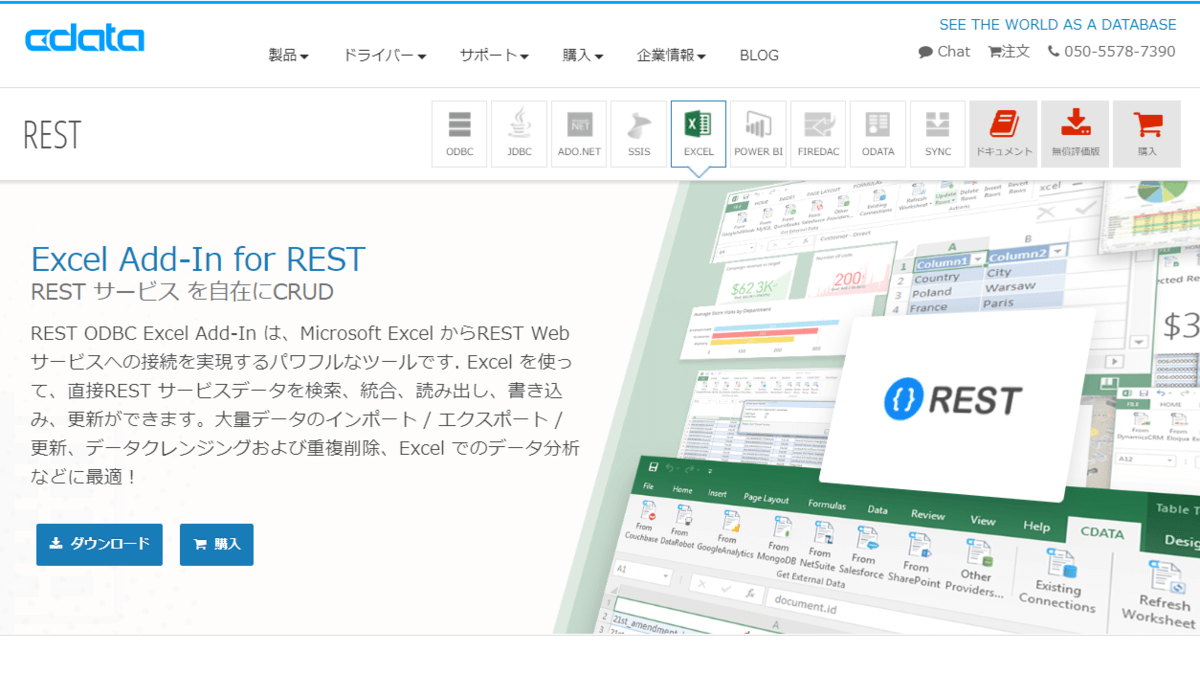This screenshot has width=1200, height=674.
Task: Click the CData logo
Action: coord(85,39)
